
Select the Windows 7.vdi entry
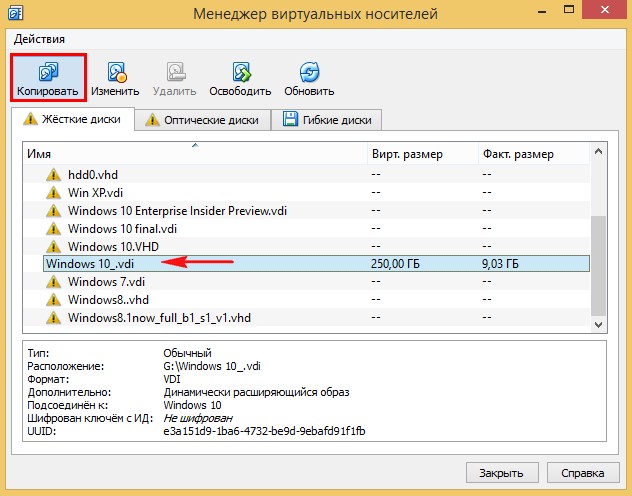(x=306, y=282)
